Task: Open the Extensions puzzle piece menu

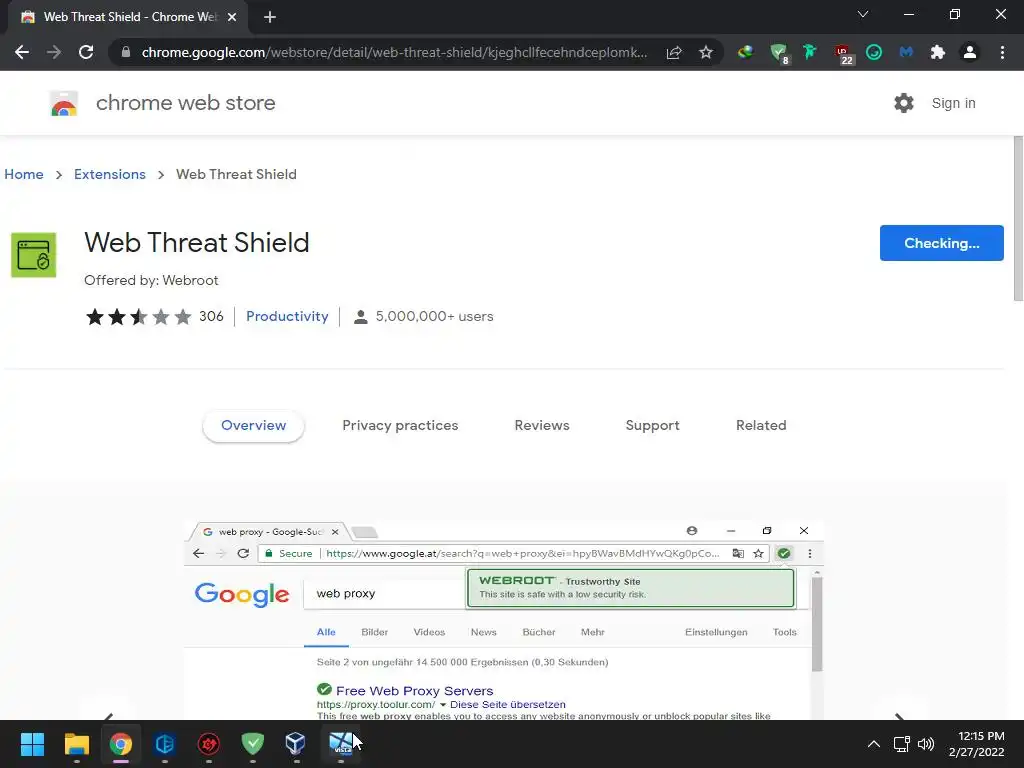Action: click(x=938, y=52)
